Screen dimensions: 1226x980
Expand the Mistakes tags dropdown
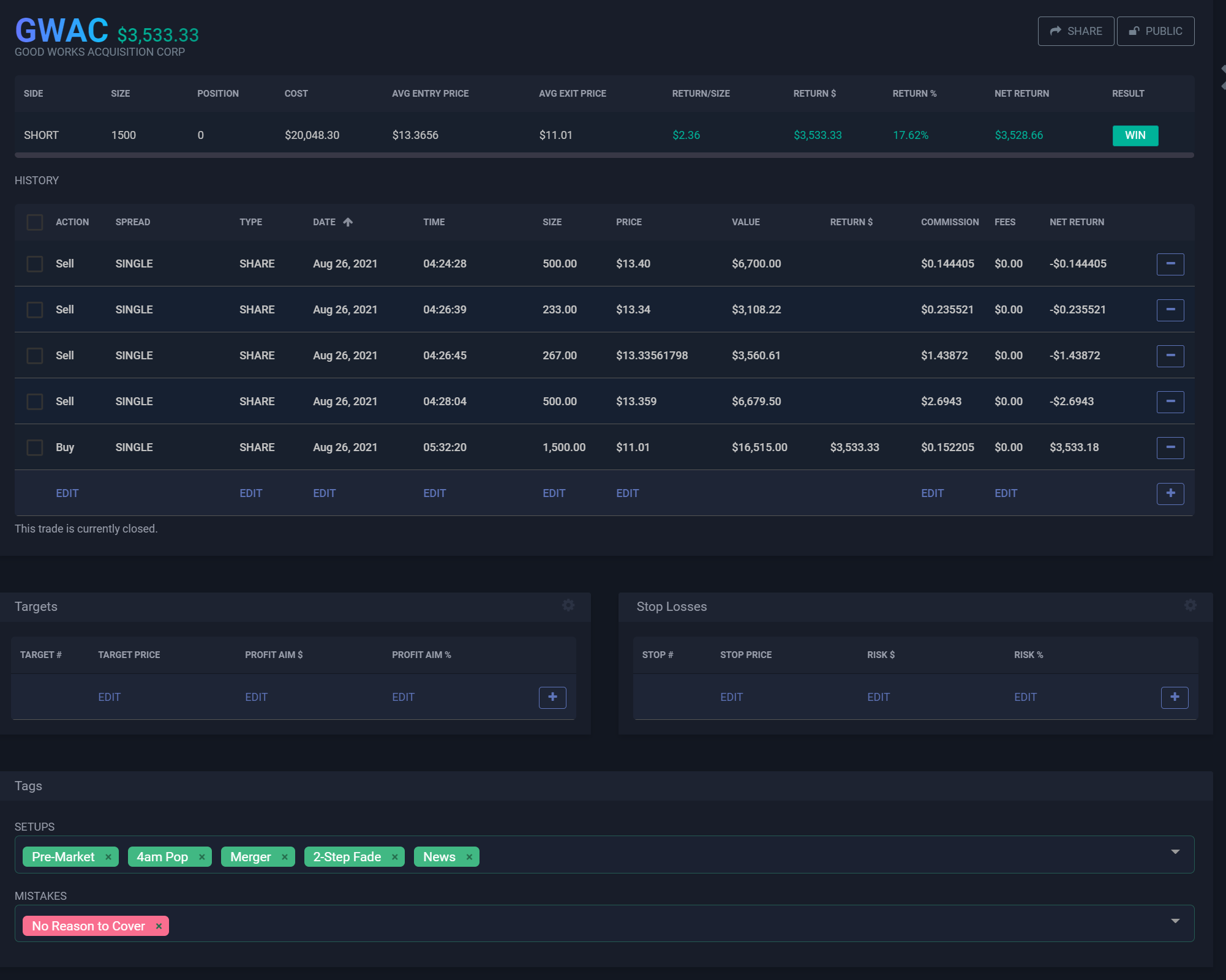[x=1175, y=921]
